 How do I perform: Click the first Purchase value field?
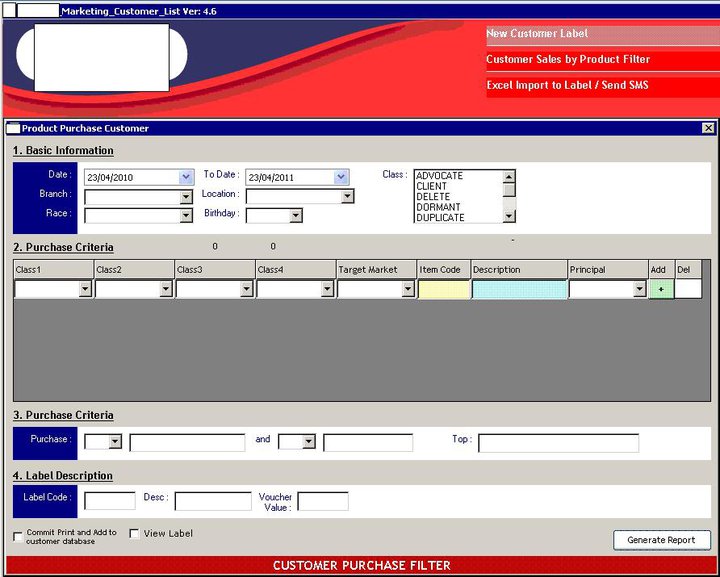tap(187, 443)
